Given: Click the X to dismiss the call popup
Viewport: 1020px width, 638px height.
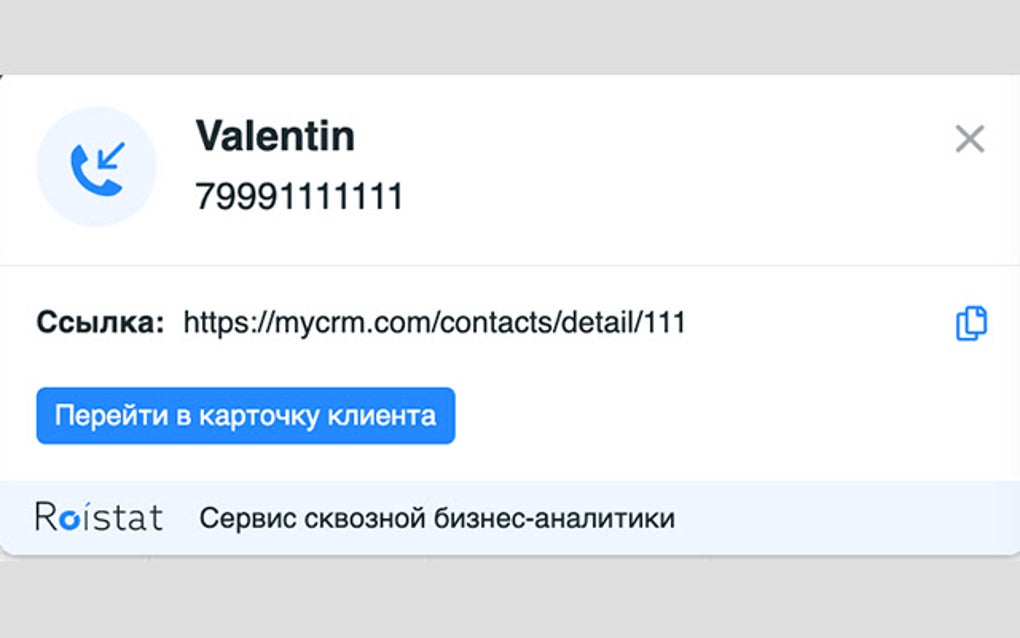Looking at the screenshot, I should pos(968,139).
